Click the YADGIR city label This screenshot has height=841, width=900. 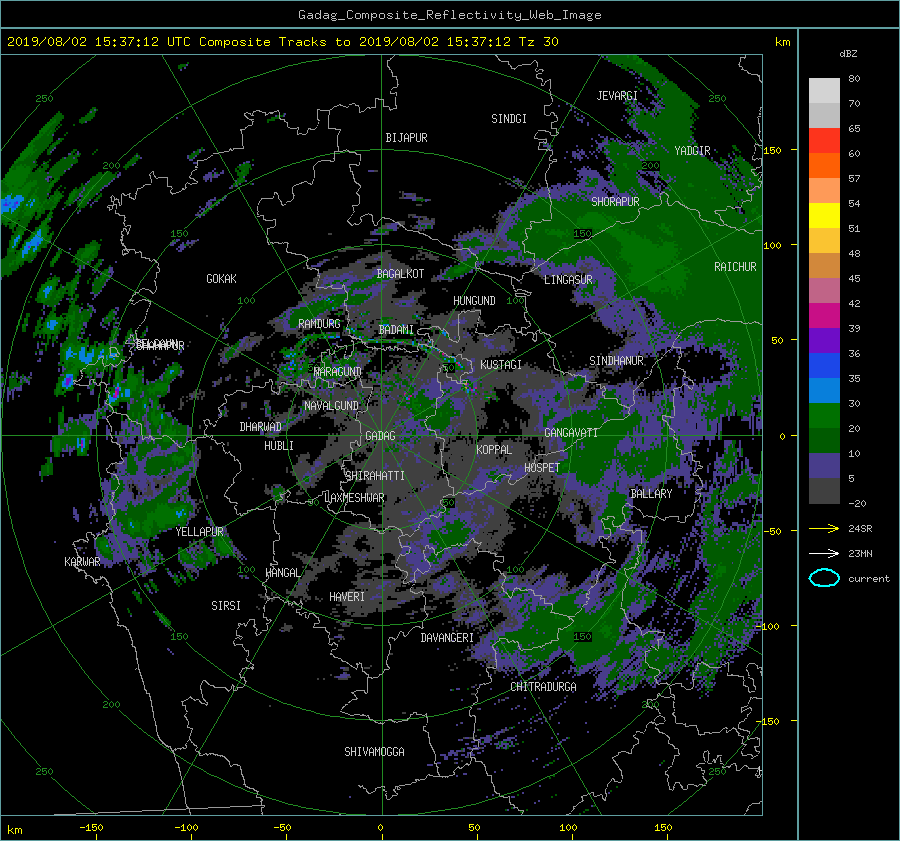point(692,151)
